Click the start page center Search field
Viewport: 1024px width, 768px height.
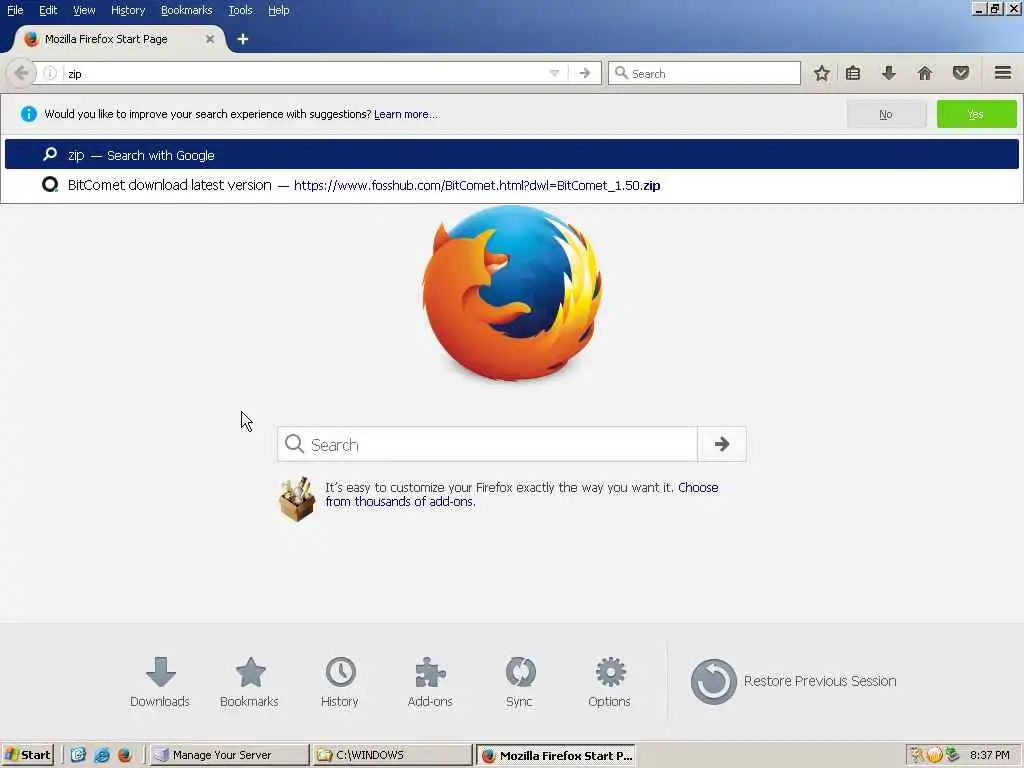[x=487, y=444]
